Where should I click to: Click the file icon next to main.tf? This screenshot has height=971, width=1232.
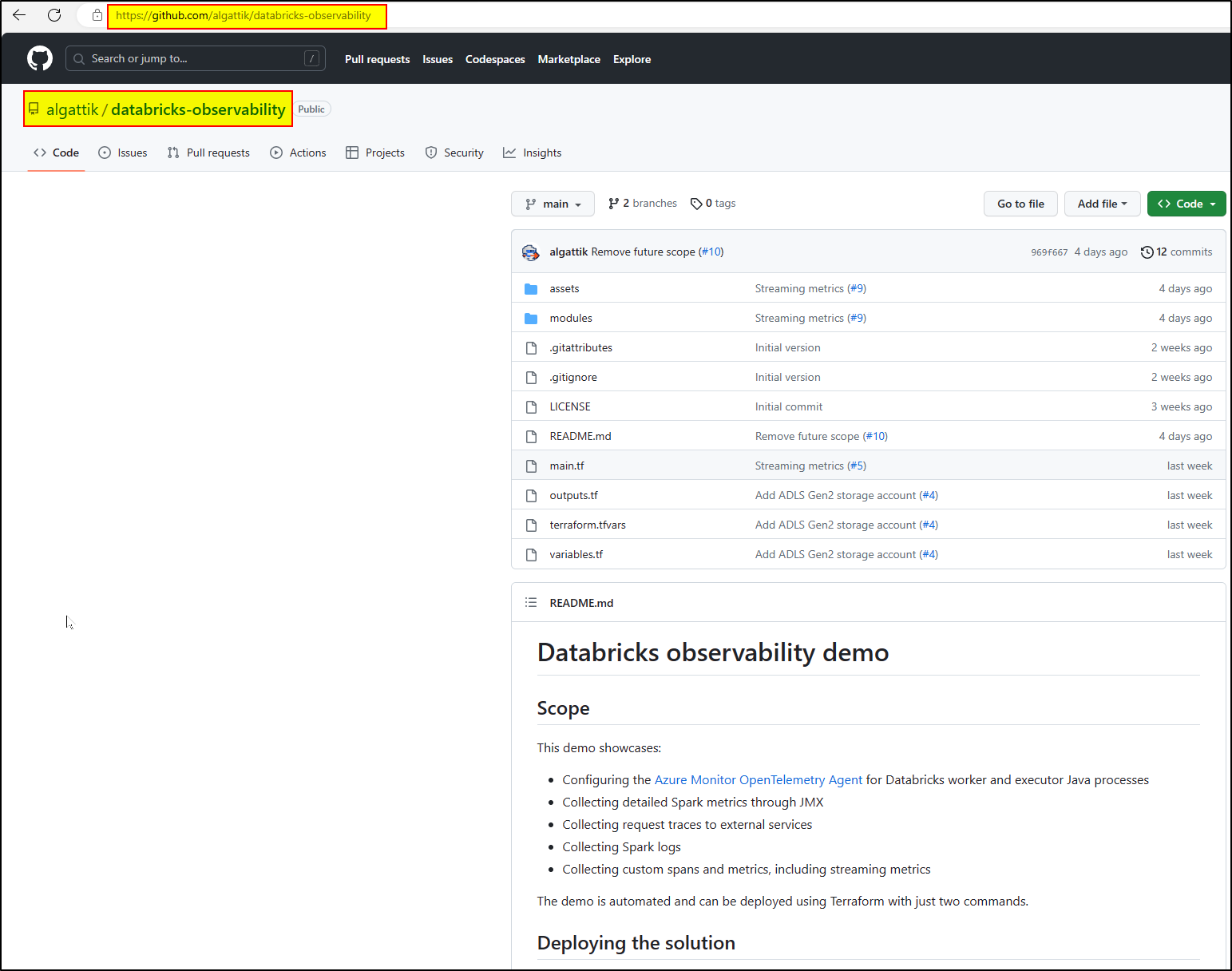pyautogui.click(x=531, y=466)
